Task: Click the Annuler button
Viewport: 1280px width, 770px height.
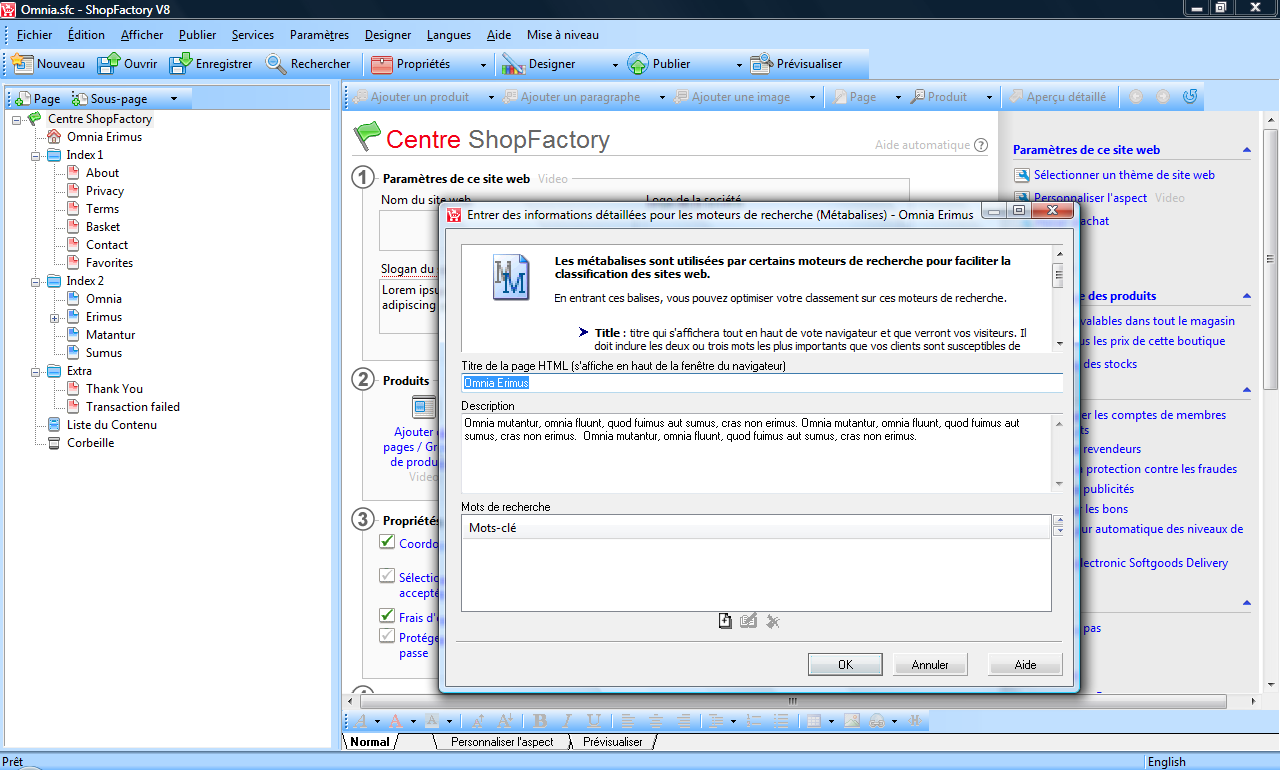Action: pyautogui.click(x=930, y=665)
